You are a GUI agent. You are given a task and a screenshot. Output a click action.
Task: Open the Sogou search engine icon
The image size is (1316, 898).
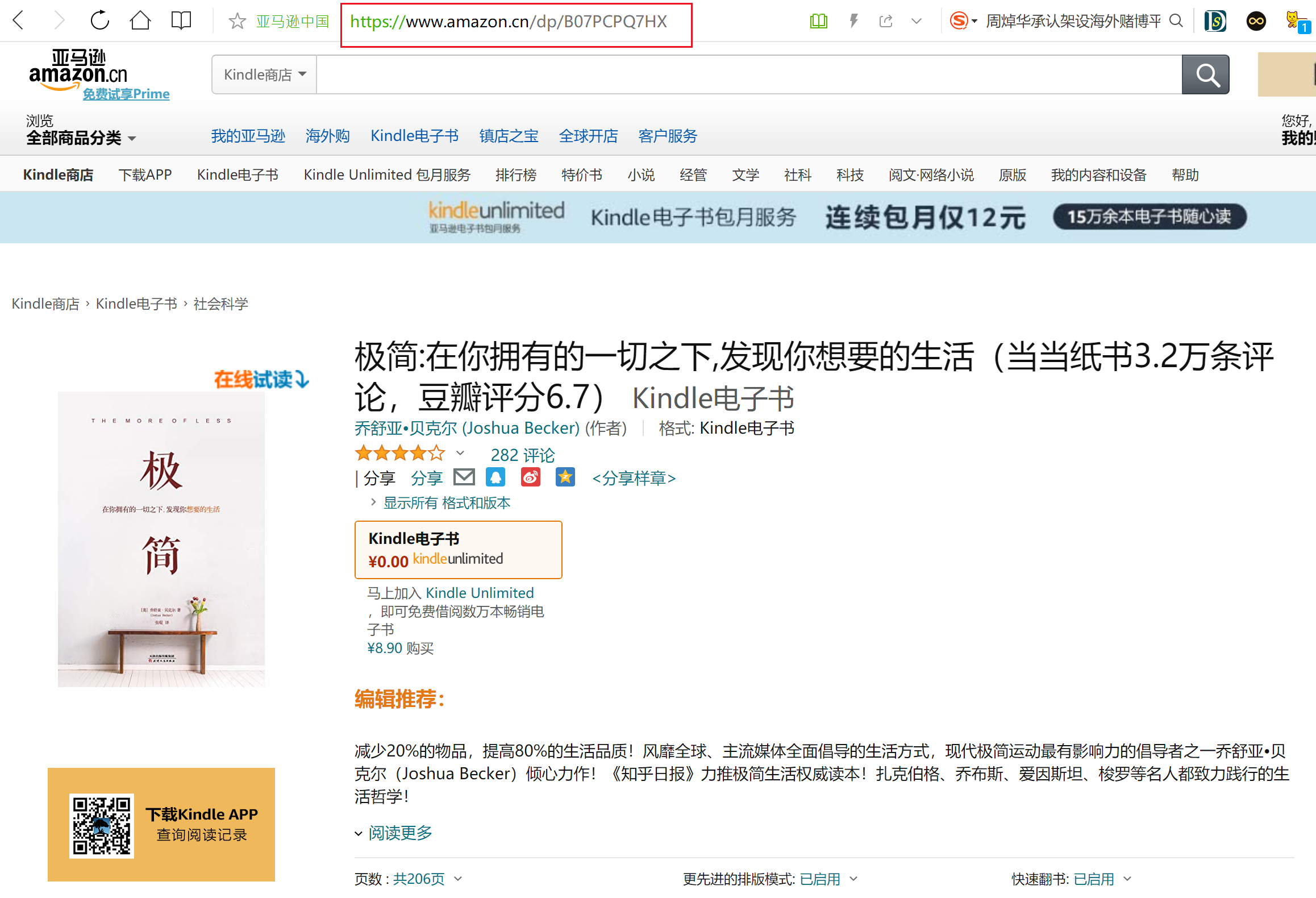tap(959, 20)
